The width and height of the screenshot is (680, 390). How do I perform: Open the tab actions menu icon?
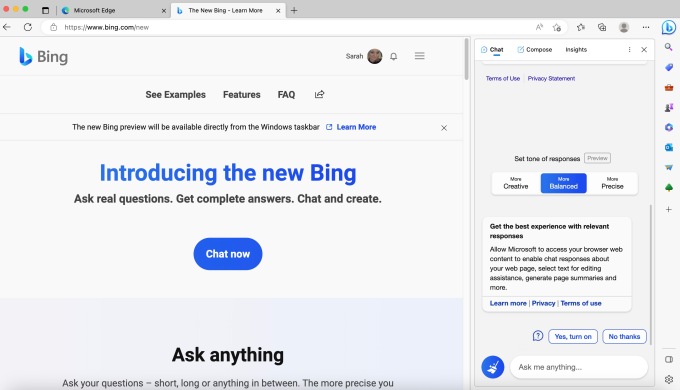(46, 10)
